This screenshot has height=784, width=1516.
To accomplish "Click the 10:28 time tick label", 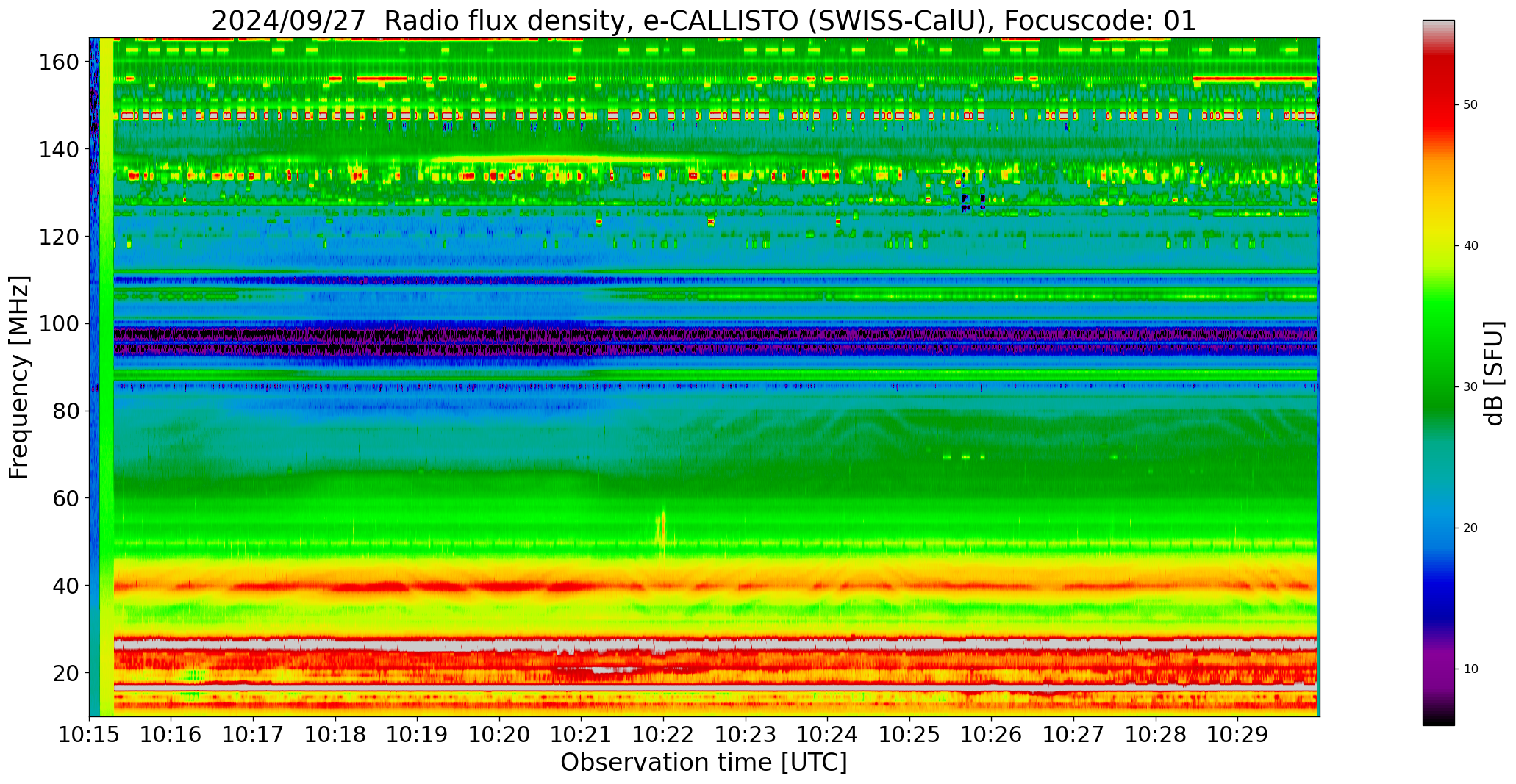I will pyautogui.click(x=1155, y=734).
